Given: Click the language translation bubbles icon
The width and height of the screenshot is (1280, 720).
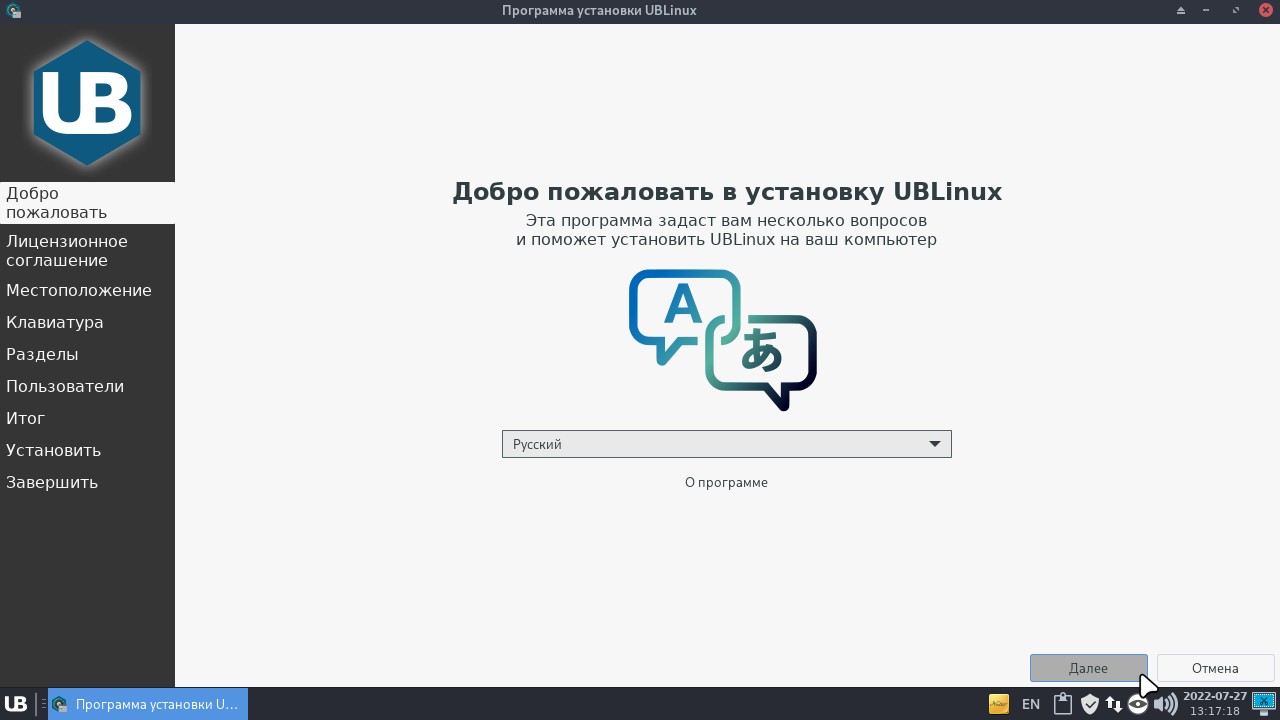Looking at the screenshot, I should (723, 340).
